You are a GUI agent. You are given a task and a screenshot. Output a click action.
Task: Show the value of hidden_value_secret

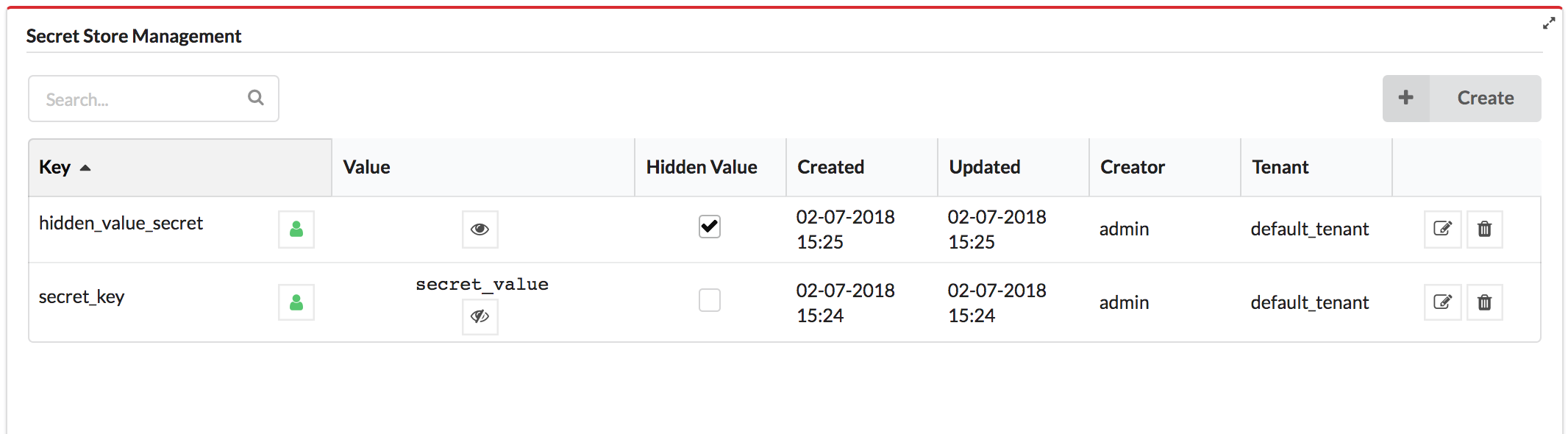click(x=480, y=230)
